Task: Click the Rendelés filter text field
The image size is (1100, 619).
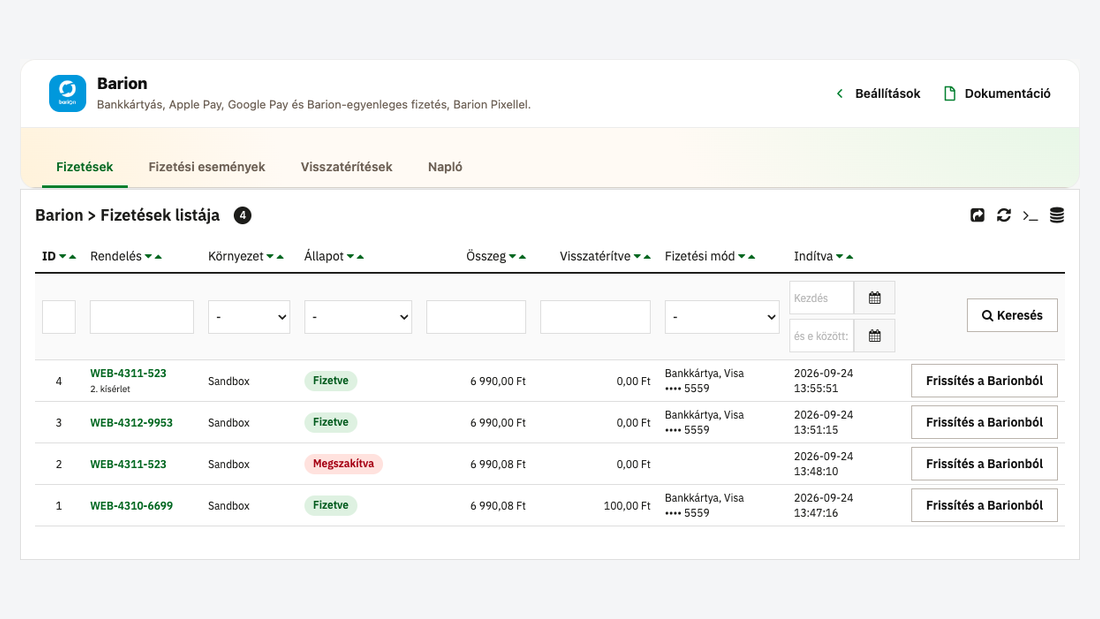Action: click(x=142, y=317)
